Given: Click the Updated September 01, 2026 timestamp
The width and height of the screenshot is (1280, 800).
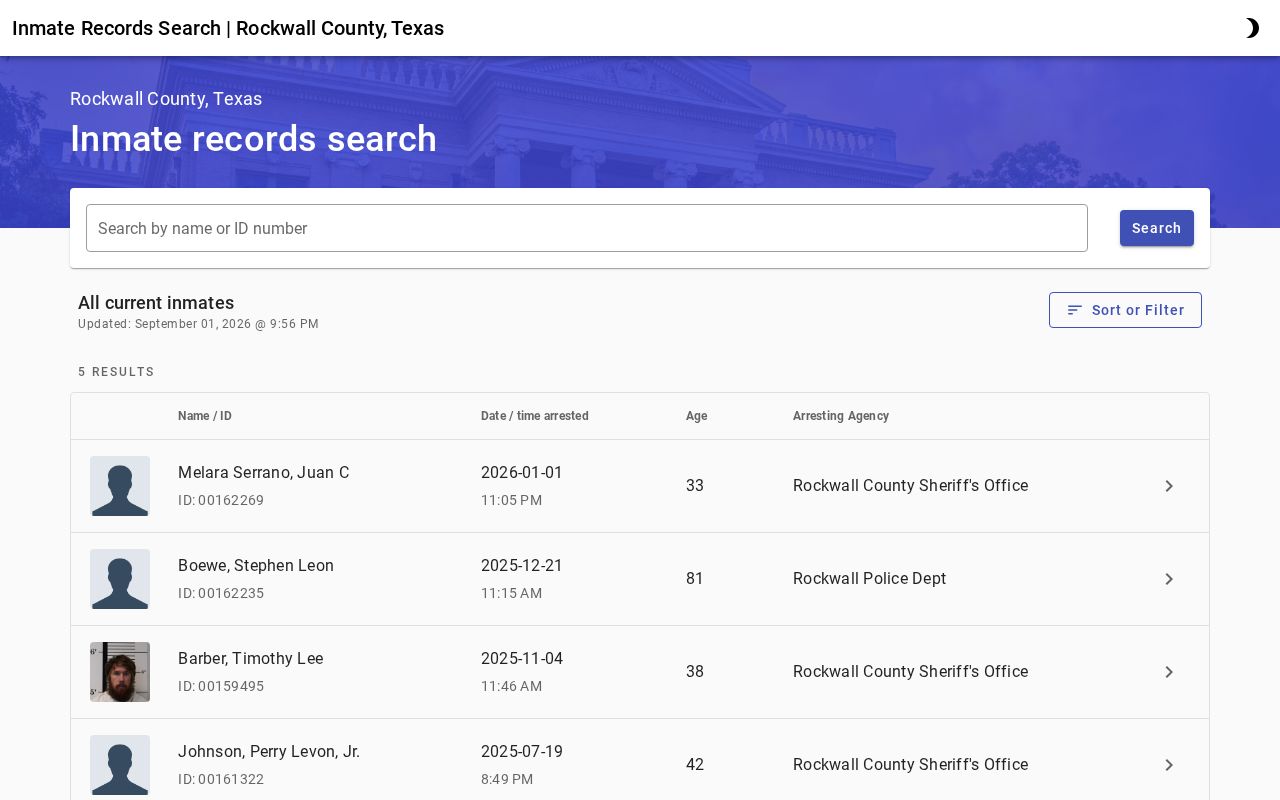Looking at the screenshot, I should point(198,324).
